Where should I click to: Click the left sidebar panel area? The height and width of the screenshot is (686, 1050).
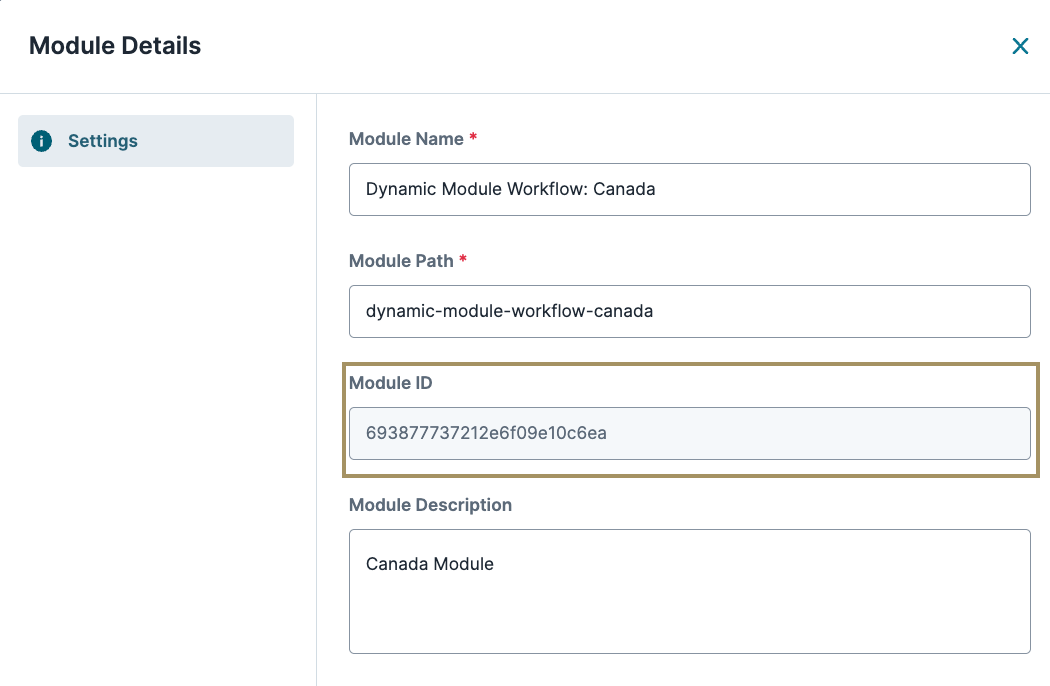click(155, 400)
